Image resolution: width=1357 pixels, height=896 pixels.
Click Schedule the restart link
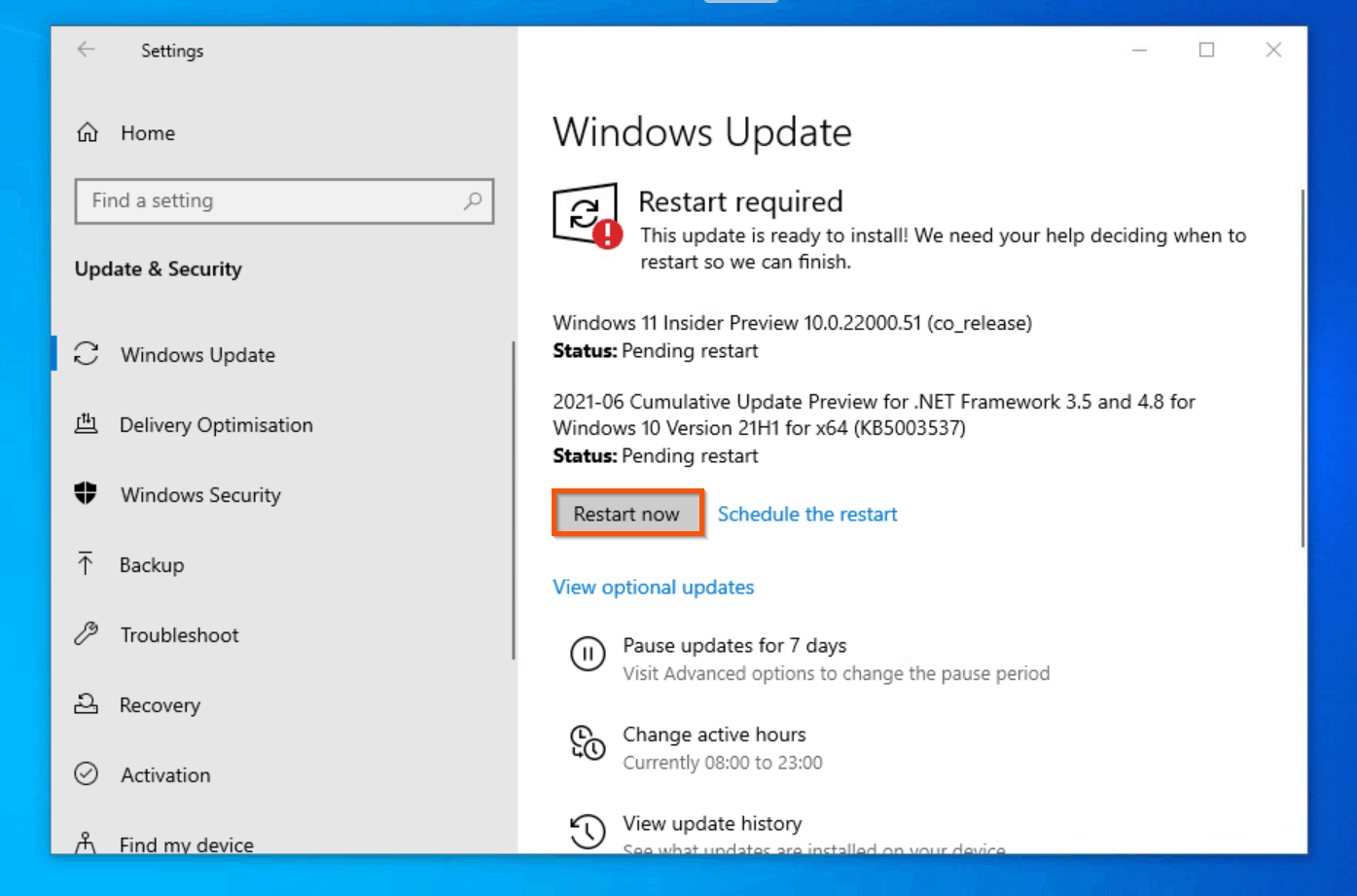(x=807, y=514)
